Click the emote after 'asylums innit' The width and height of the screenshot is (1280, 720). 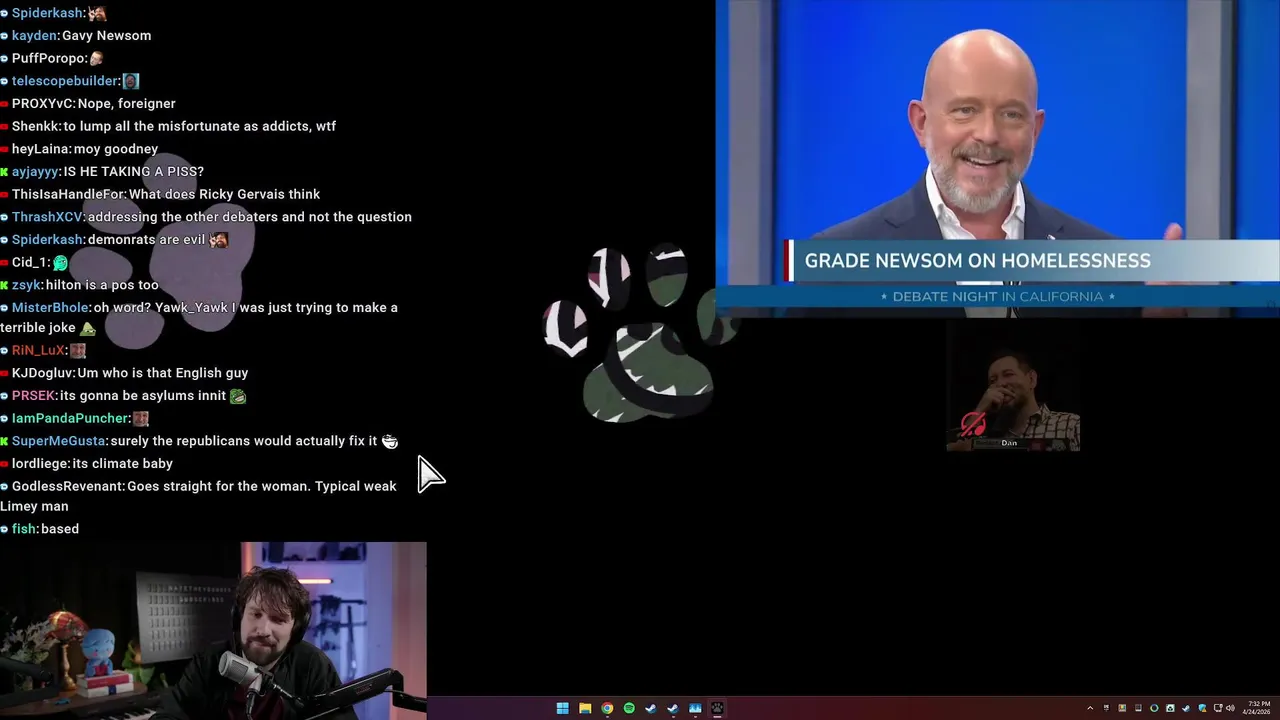click(x=238, y=396)
